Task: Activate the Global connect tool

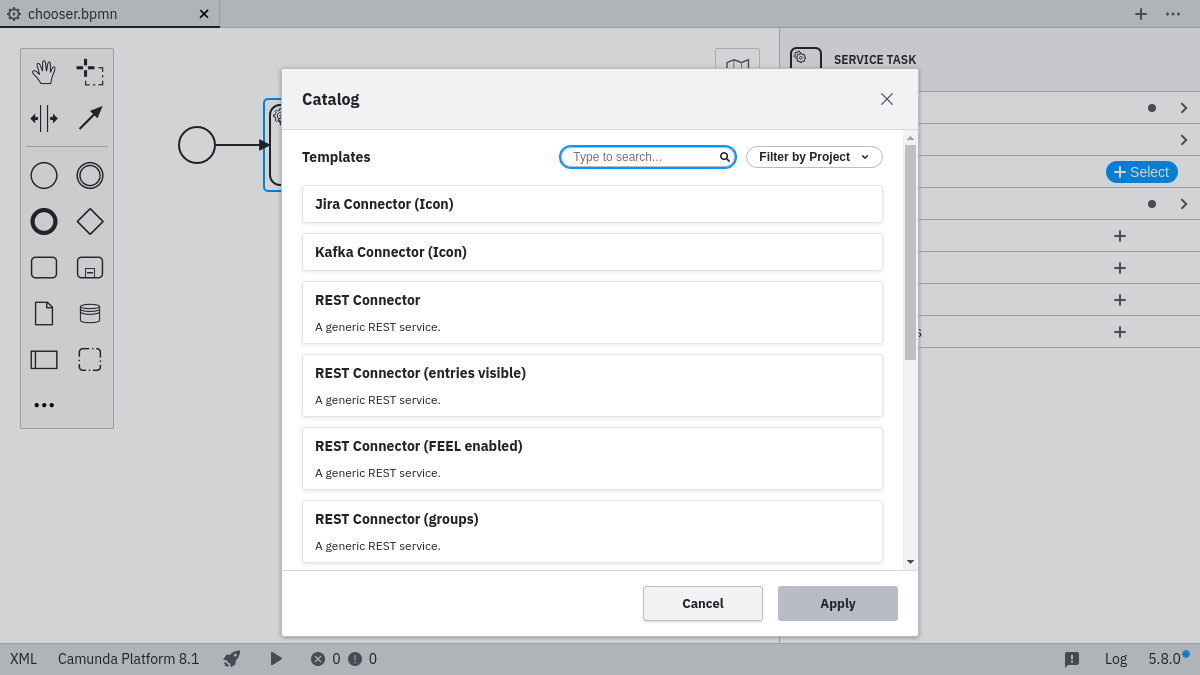Action: [x=89, y=118]
